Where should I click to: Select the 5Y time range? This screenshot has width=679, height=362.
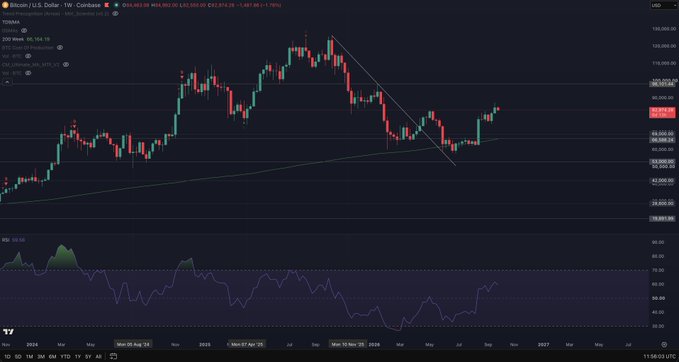88,356
